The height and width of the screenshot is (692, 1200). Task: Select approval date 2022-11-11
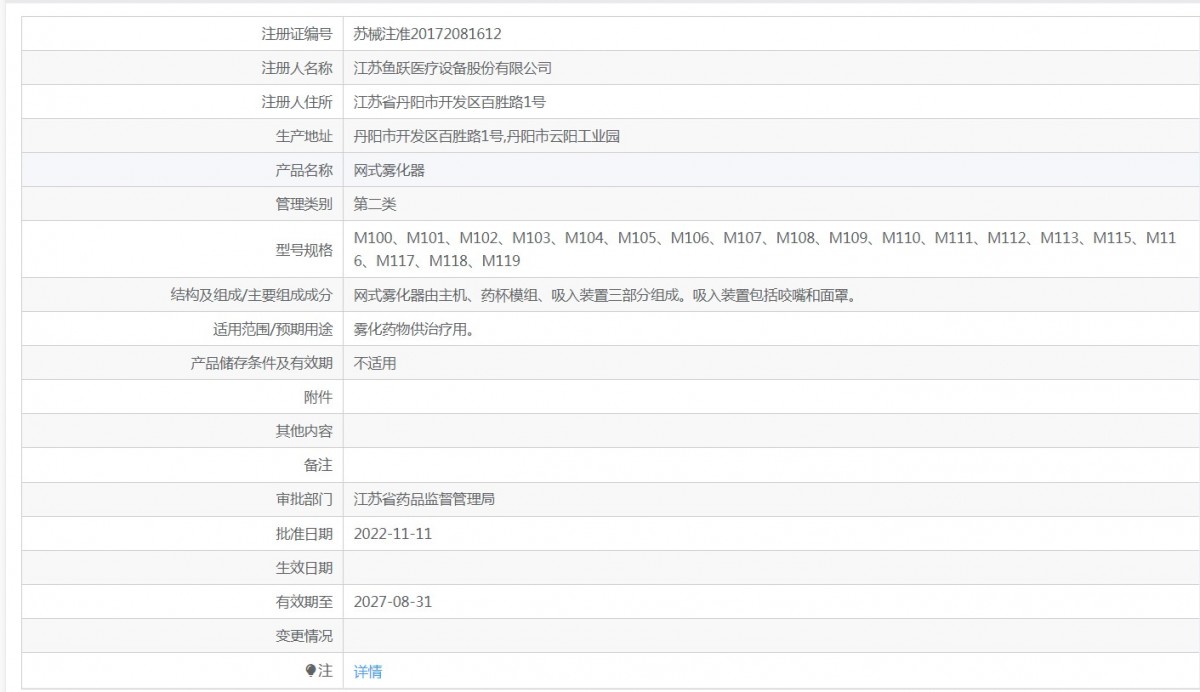[x=393, y=534]
